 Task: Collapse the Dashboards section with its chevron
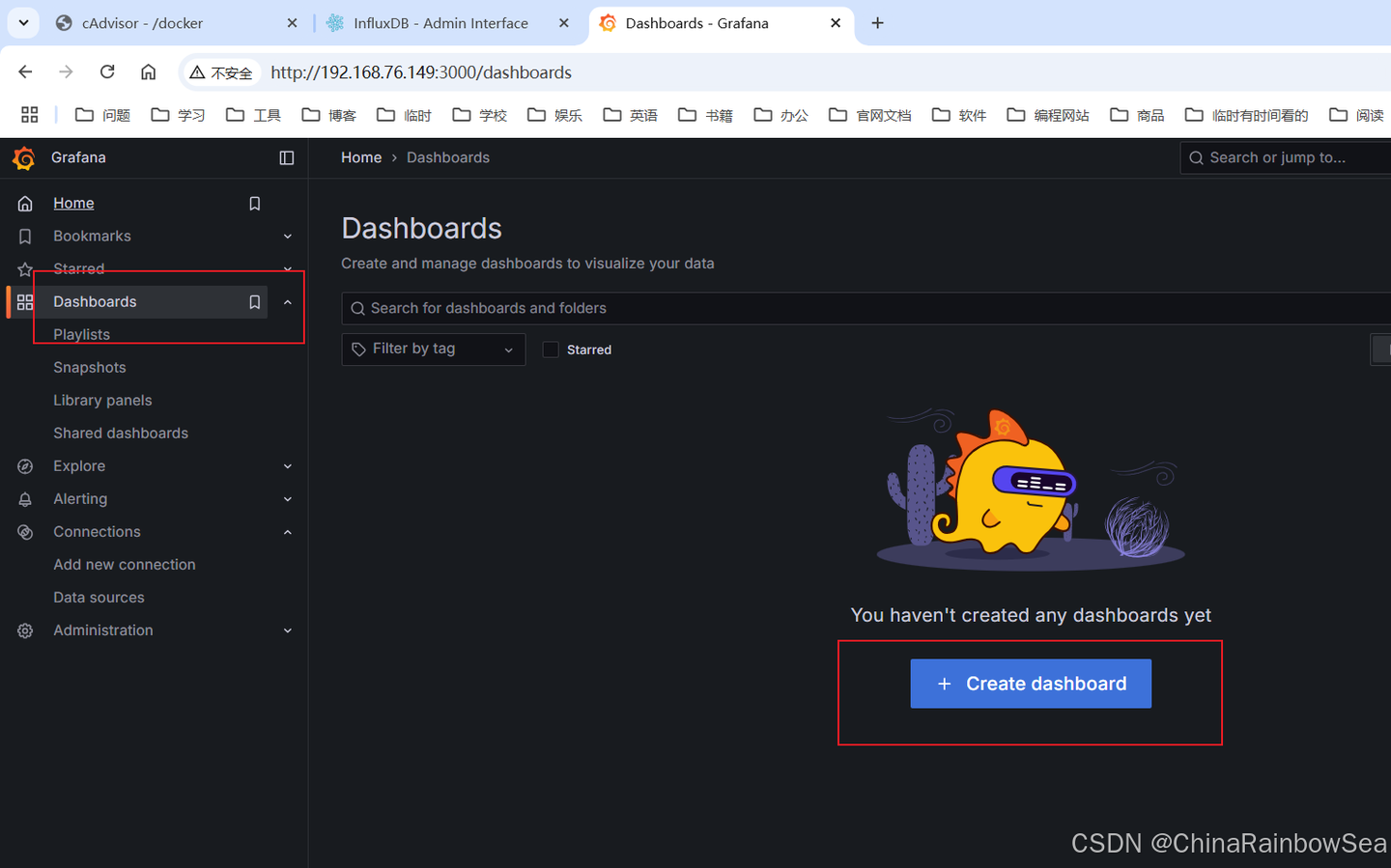point(287,301)
